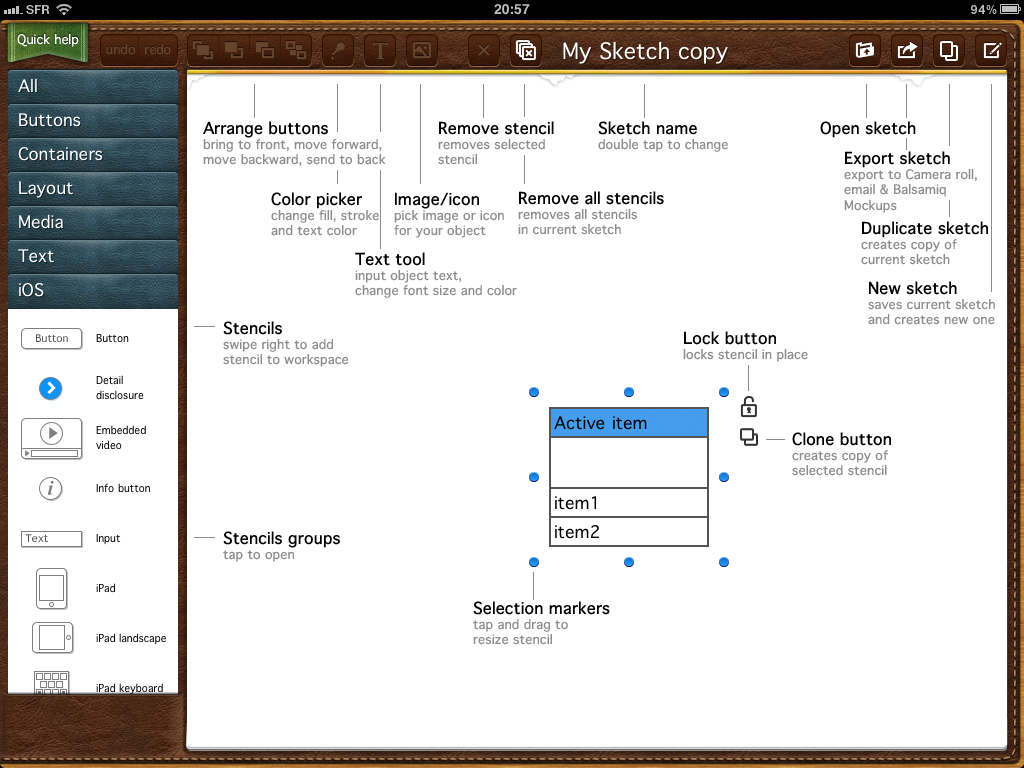
Task: Select the Layout stencil category
Action: pos(92,188)
